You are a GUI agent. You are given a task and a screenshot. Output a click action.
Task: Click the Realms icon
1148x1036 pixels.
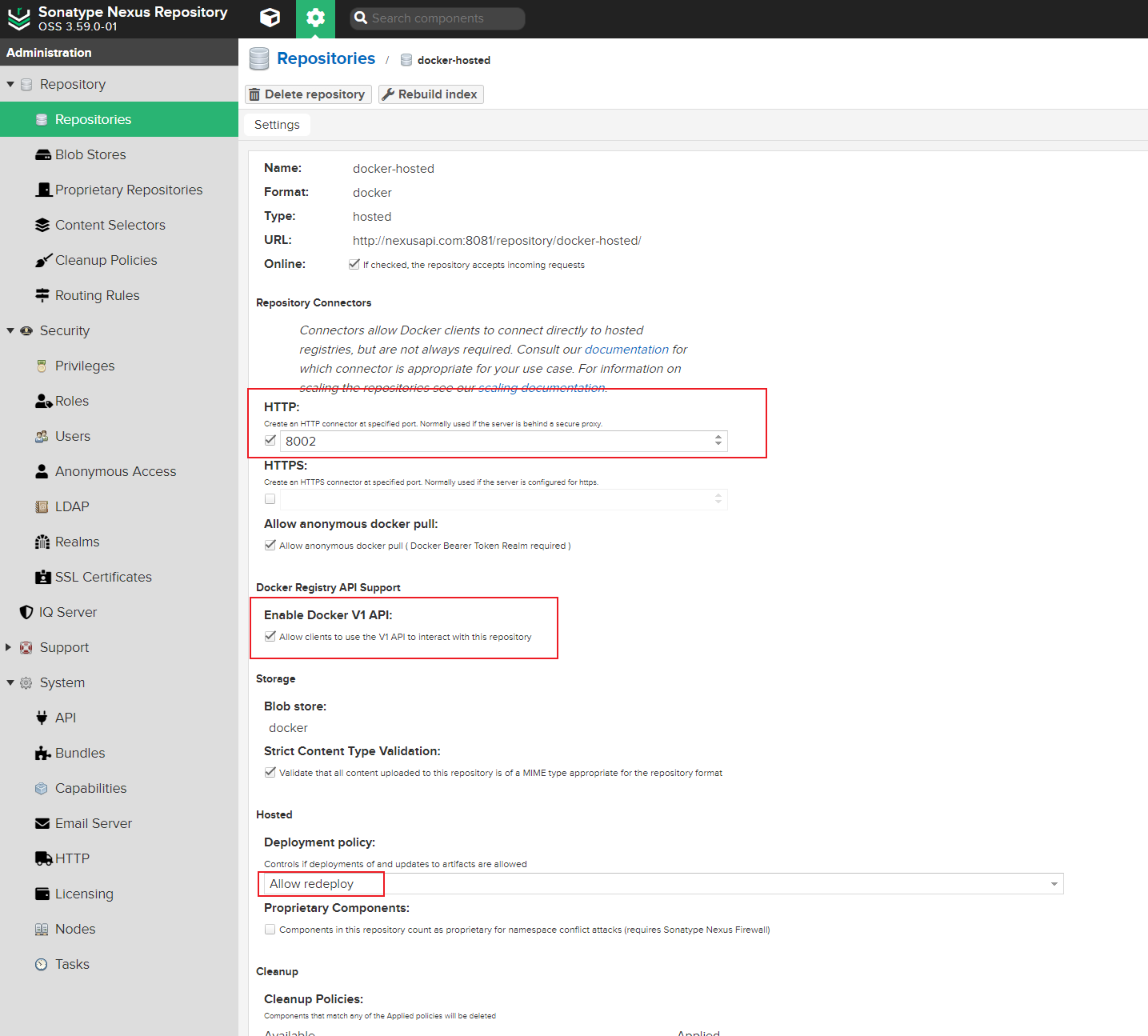42,542
